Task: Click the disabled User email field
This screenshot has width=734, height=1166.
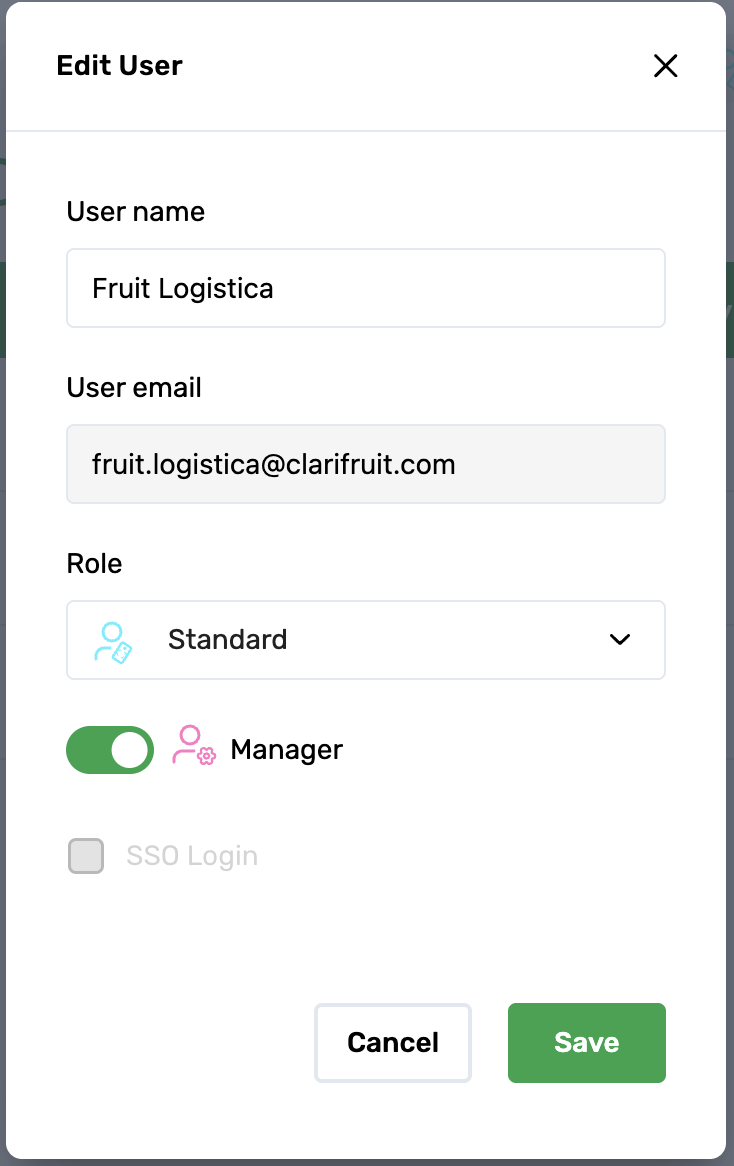Action: (x=366, y=464)
